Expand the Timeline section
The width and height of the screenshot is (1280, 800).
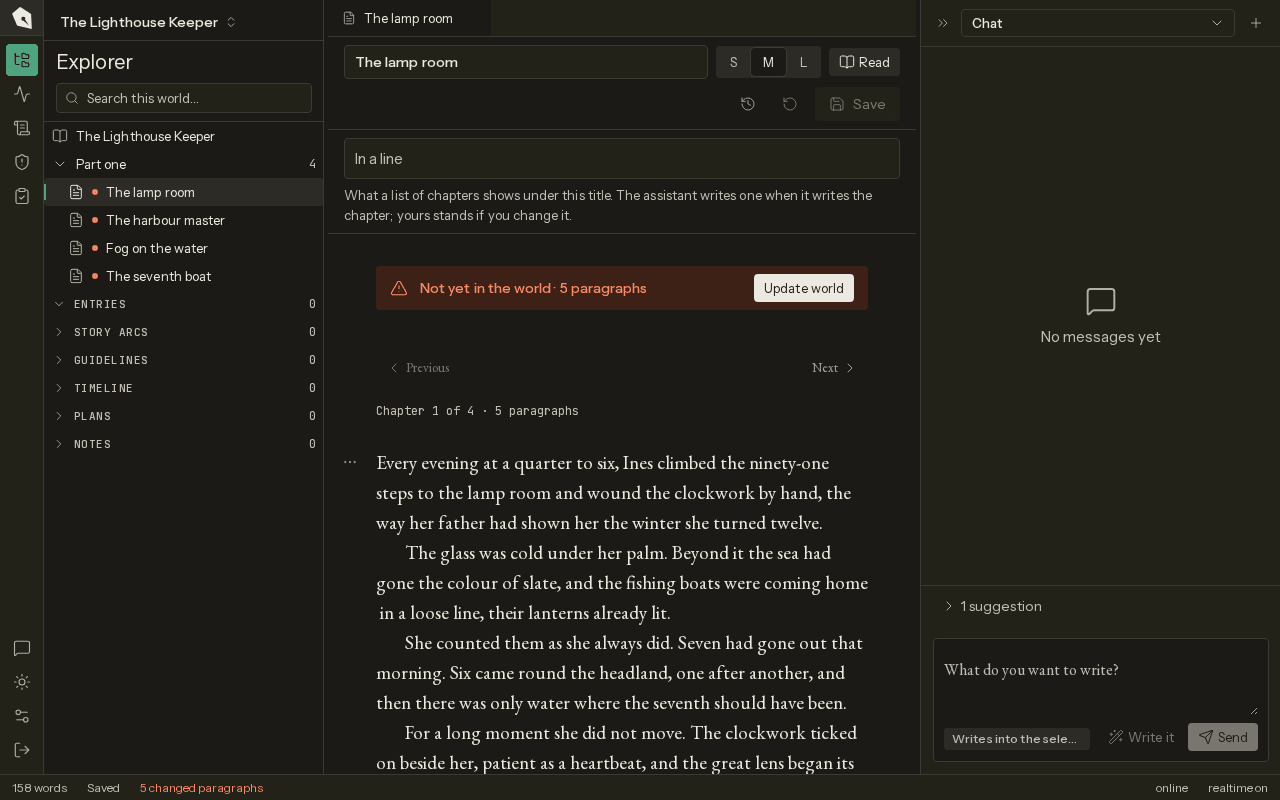click(184, 388)
